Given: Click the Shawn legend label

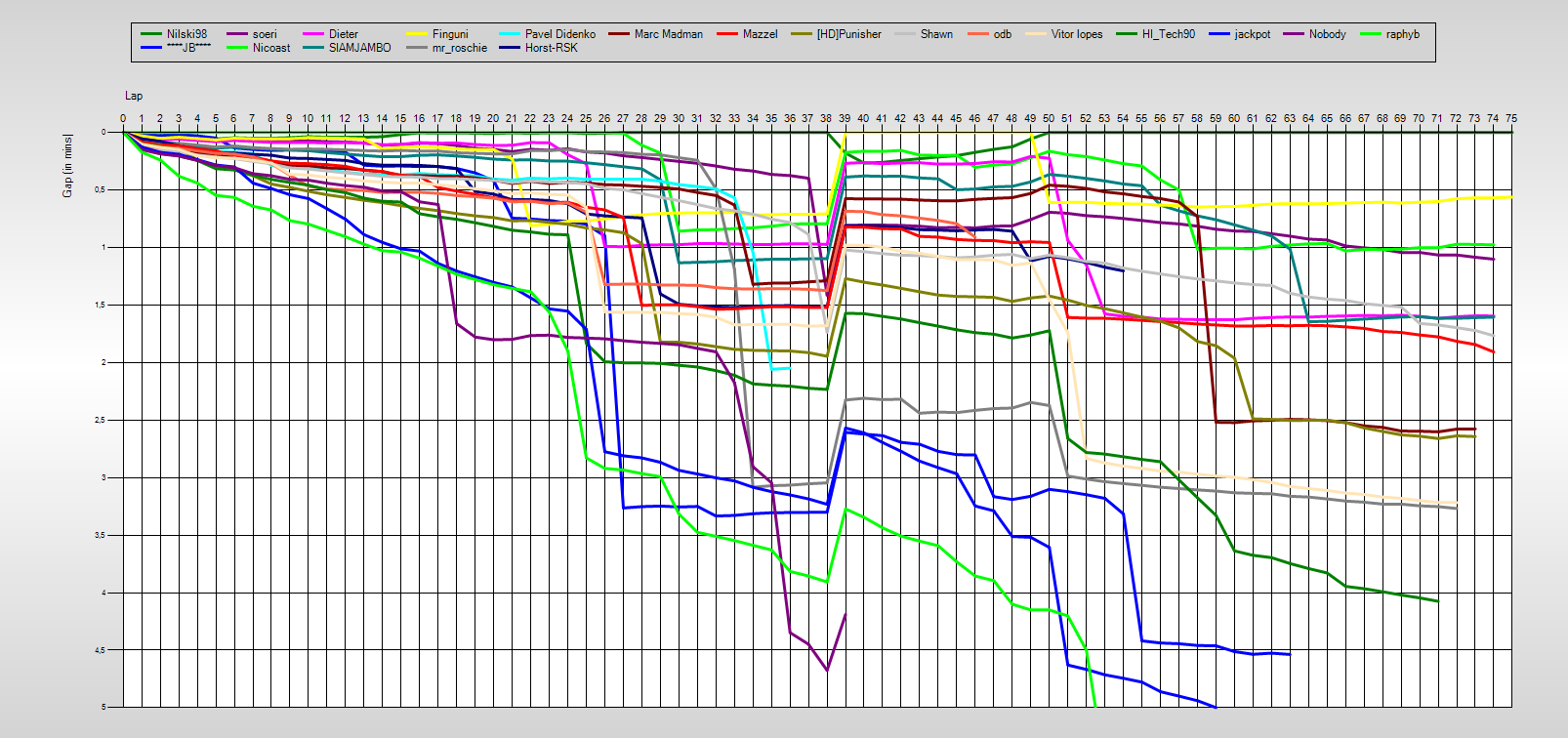Looking at the screenshot, I should tap(936, 34).
